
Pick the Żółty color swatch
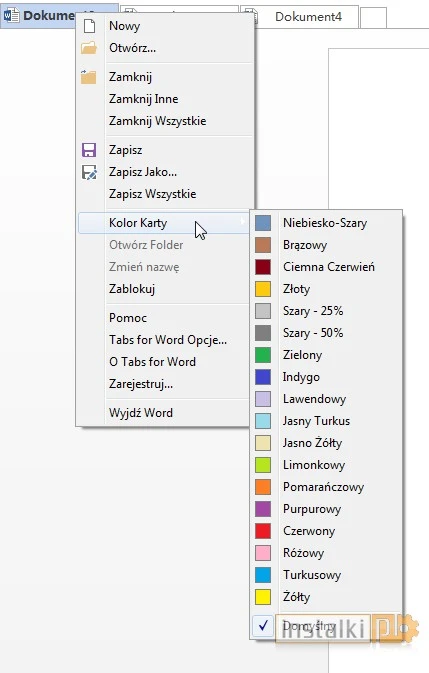[x=263, y=597]
